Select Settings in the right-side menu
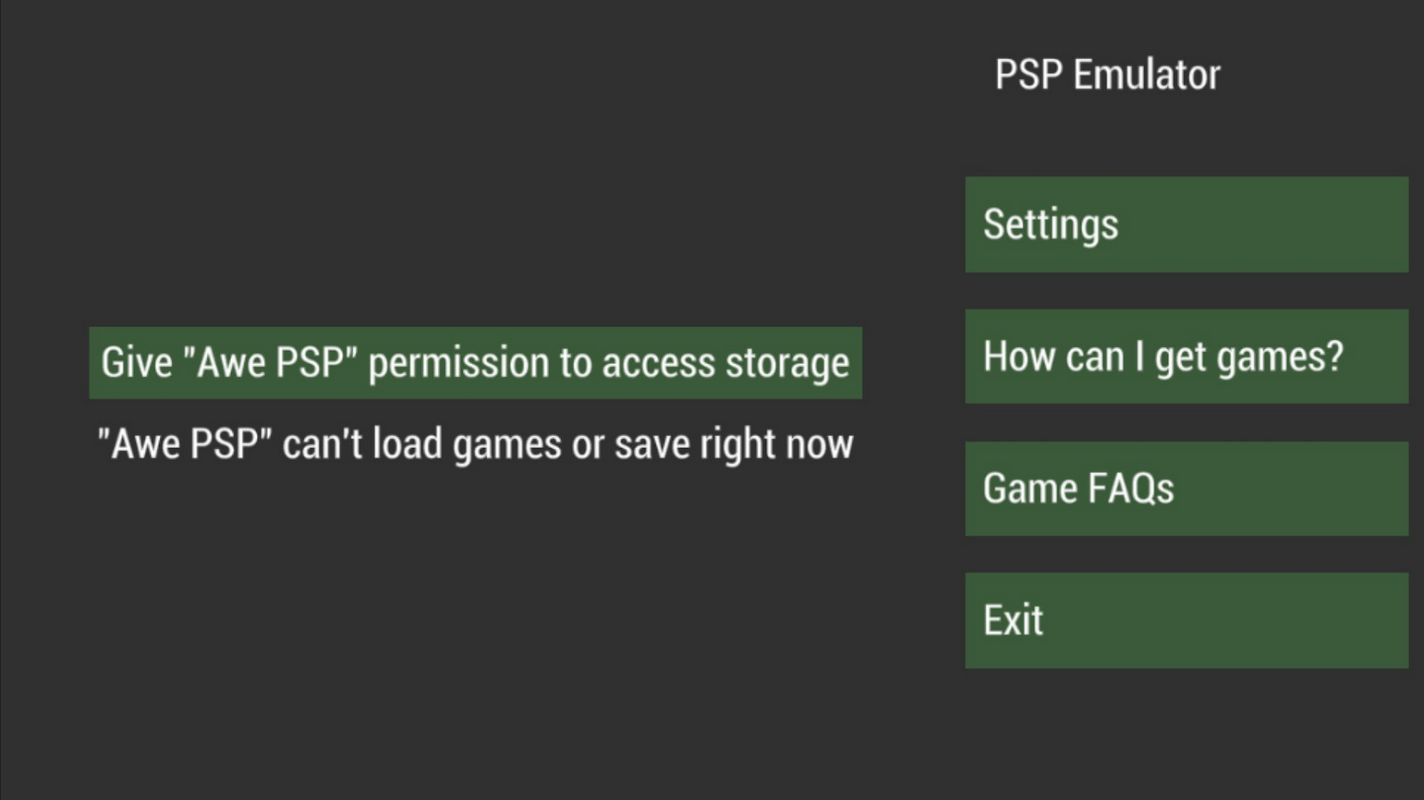This screenshot has height=800, width=1424. 1186,224
